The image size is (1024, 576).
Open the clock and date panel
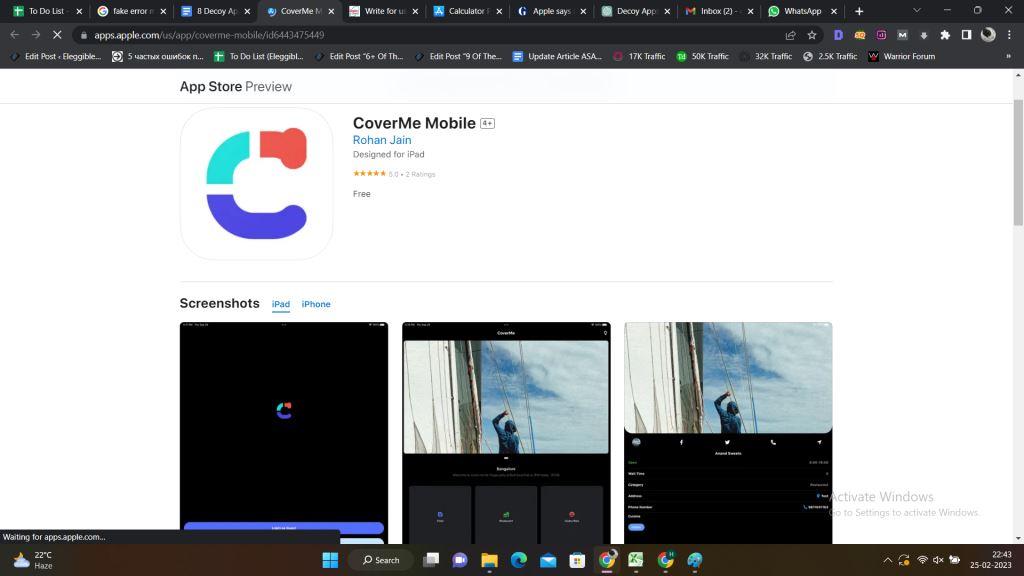tap(991, 560)
